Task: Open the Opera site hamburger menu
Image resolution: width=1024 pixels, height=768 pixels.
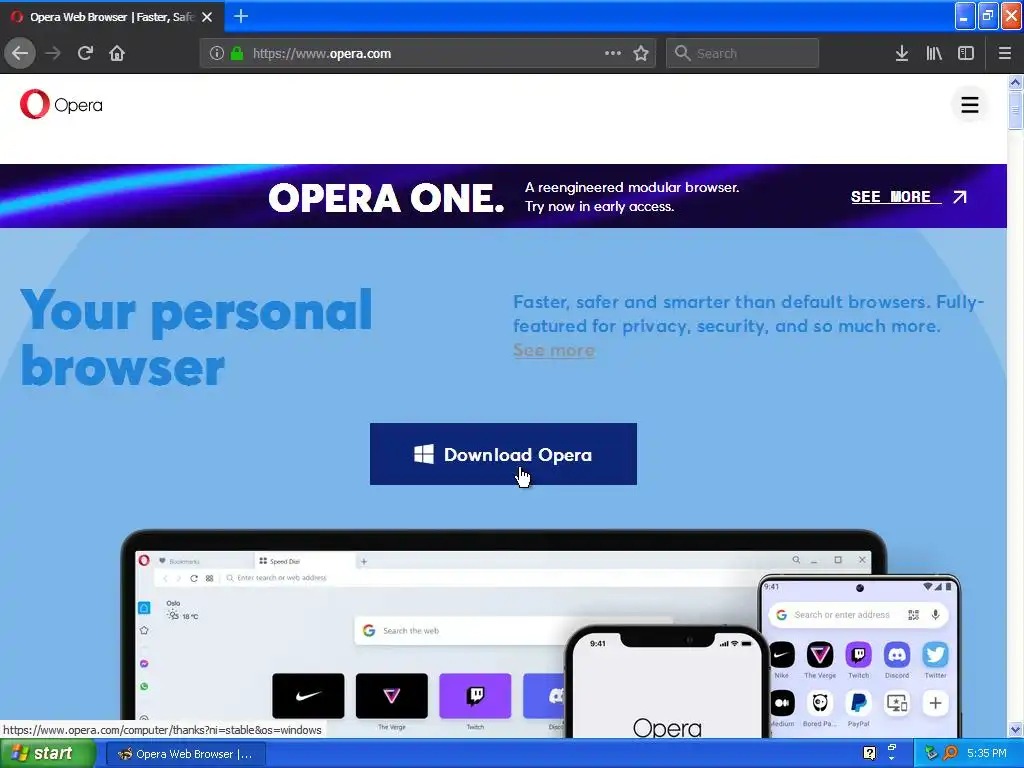Action: (970, 104)
